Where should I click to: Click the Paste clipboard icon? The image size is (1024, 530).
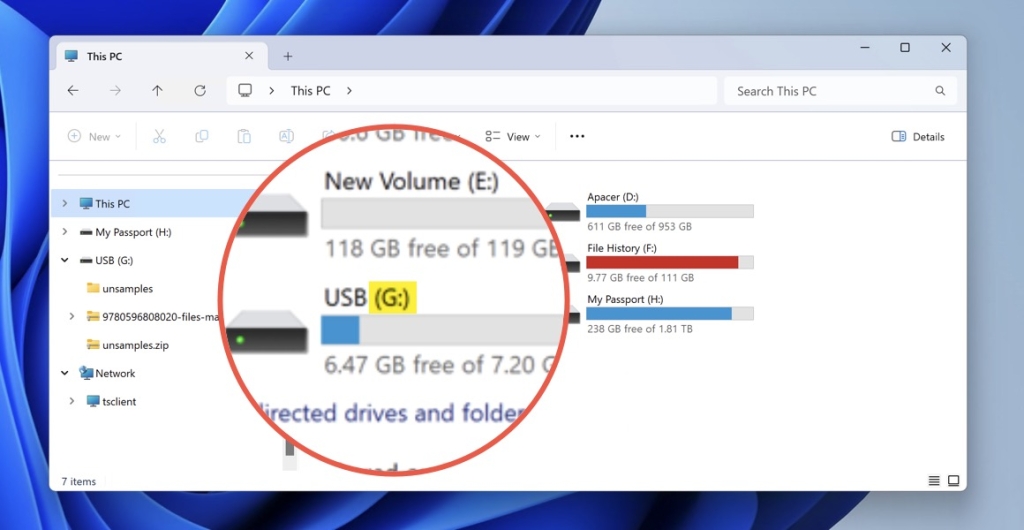tap(244, 136)
